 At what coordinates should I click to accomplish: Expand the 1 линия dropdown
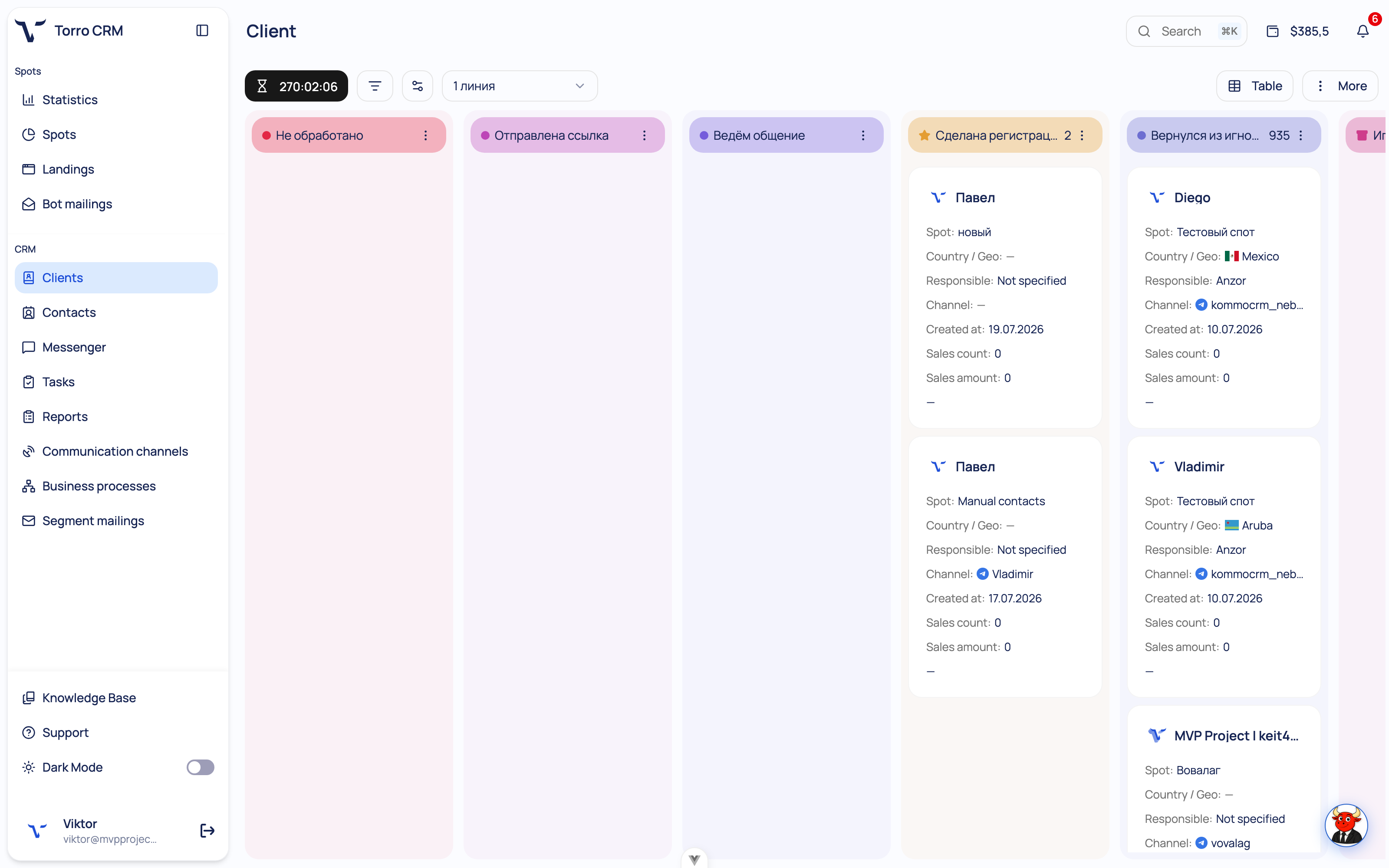pyautogui.click(x=520, y=86)
